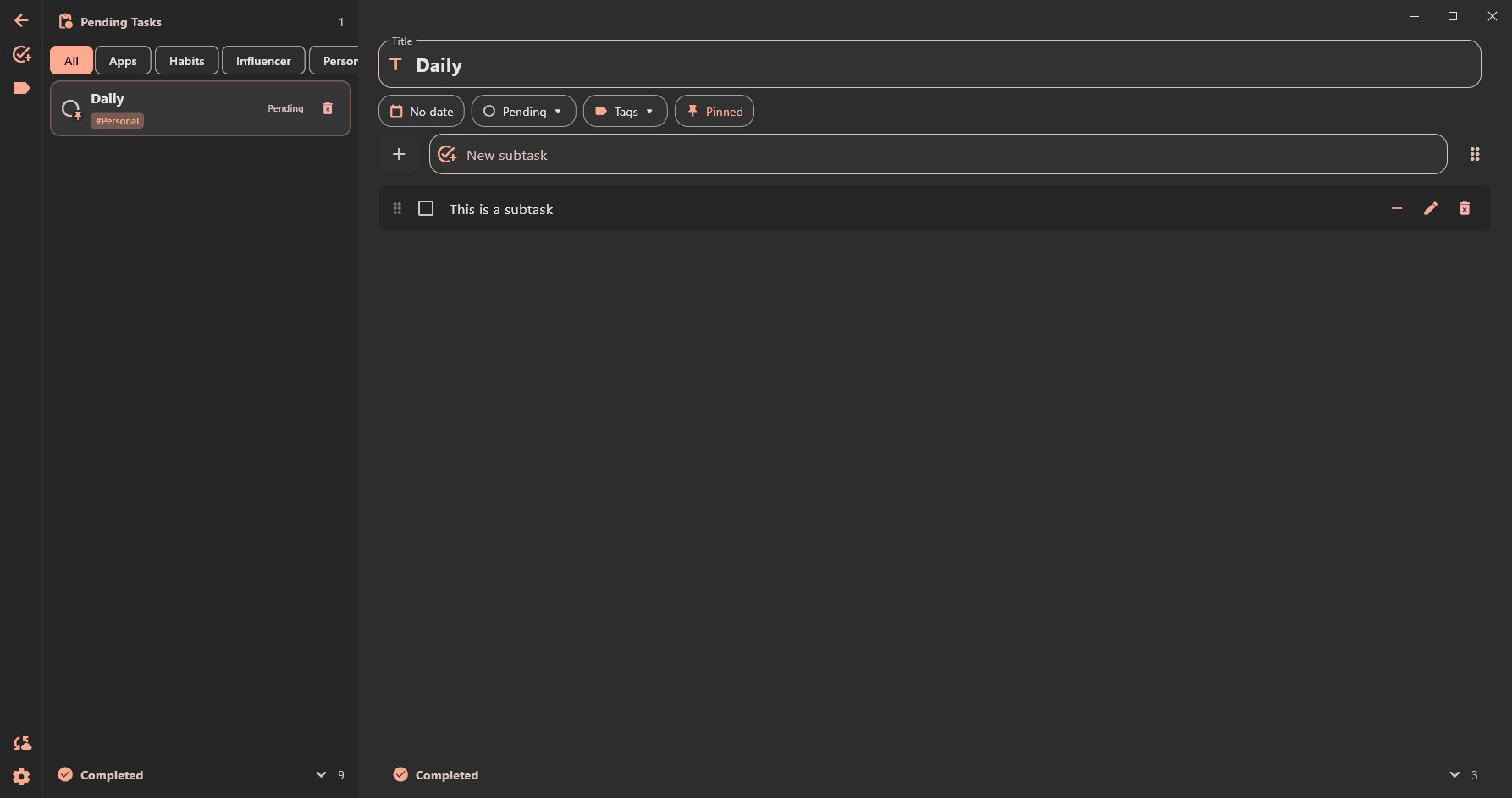Click the New subtask input field
The width and height of the screenshot is (1512, 798).
[x=940, y=155]
